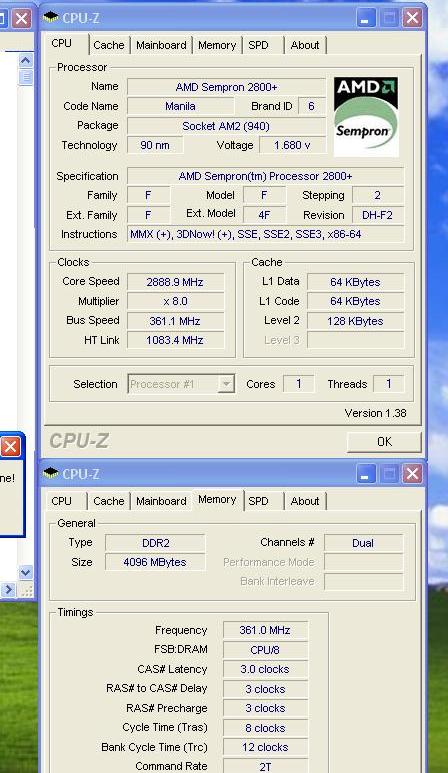448x773 pixels.
Task: Click the CPU-Z chip icon in bottom window title bar
Action: tap(51, 474)
